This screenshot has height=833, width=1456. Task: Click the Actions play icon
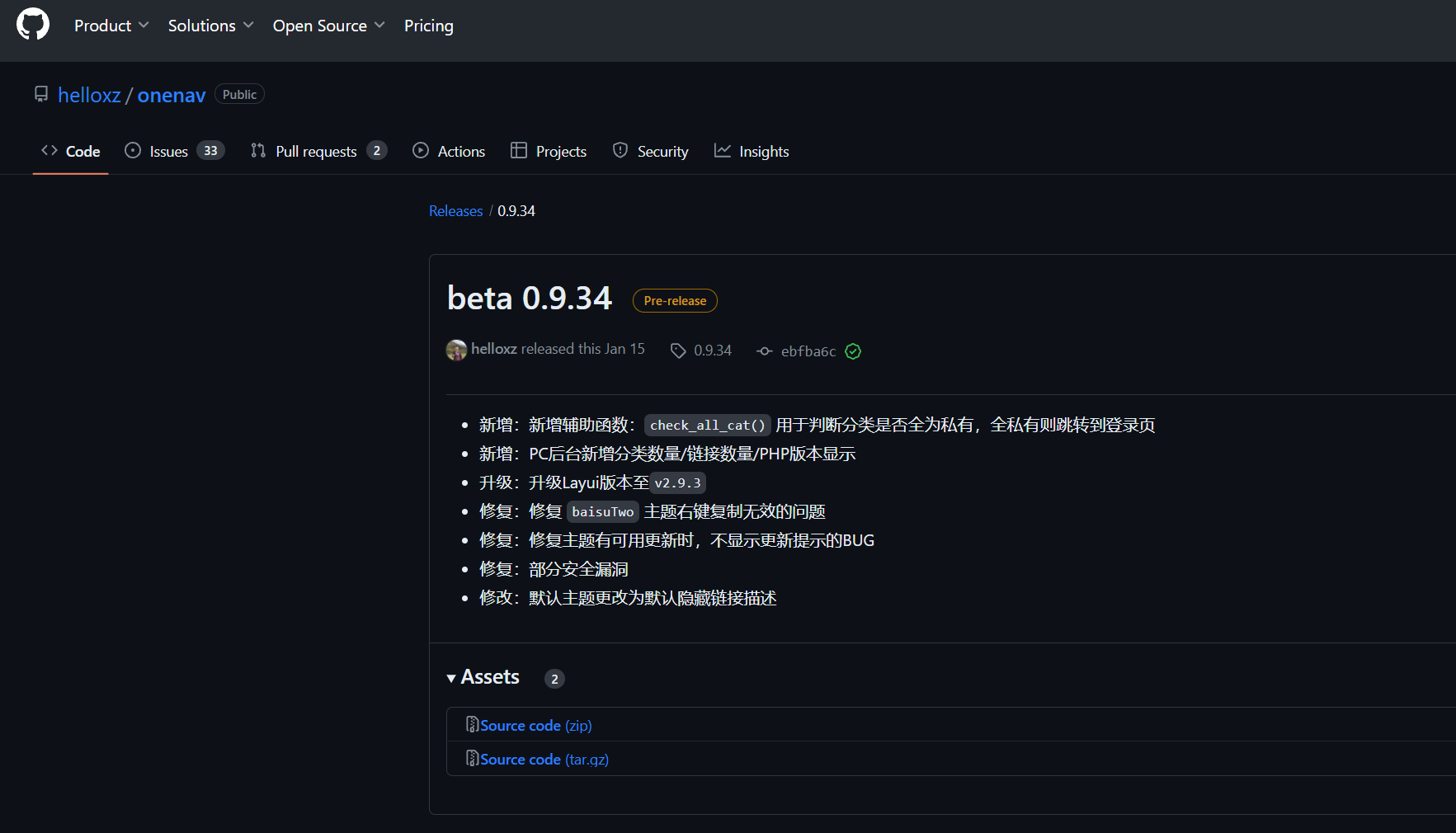click(421, 150)
